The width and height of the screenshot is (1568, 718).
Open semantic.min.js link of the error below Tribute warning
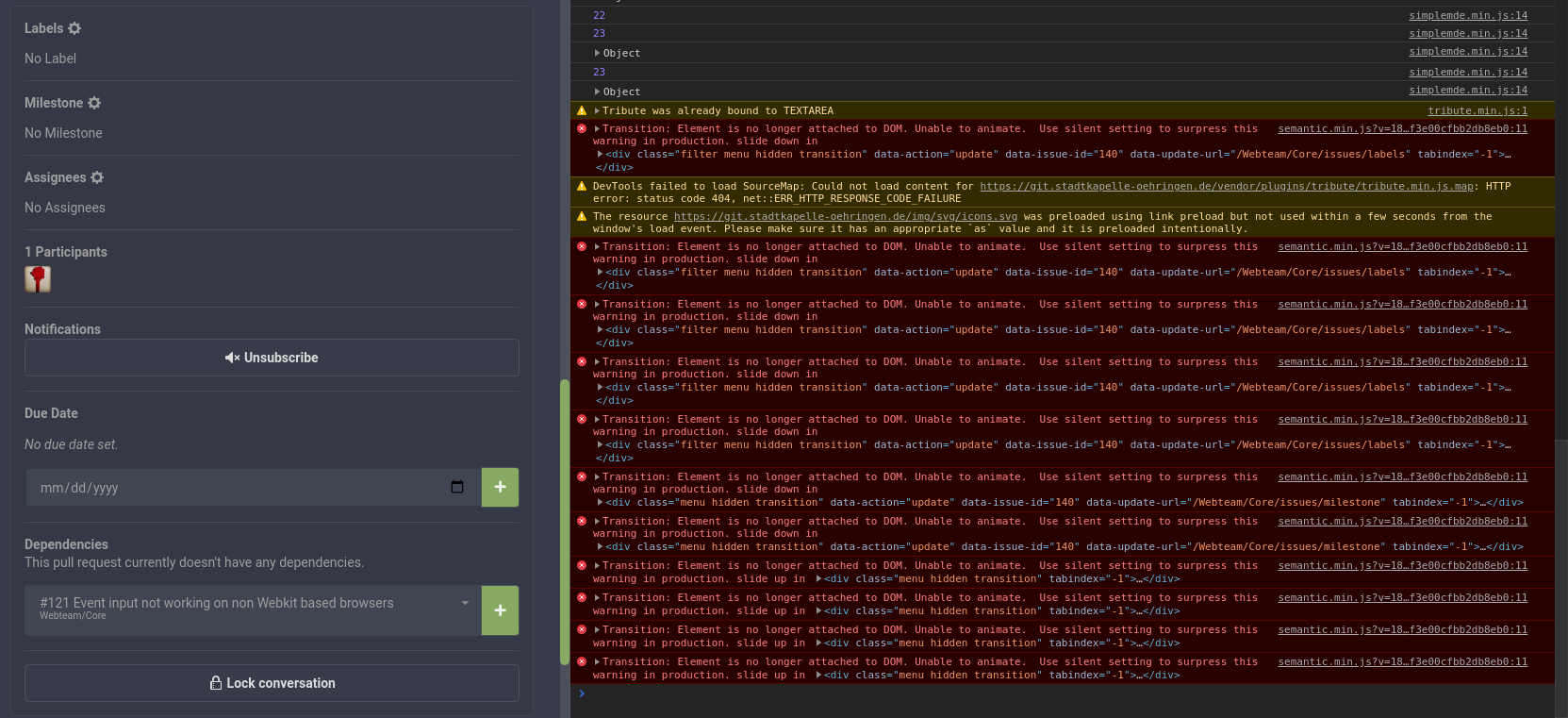point(1403,128)
